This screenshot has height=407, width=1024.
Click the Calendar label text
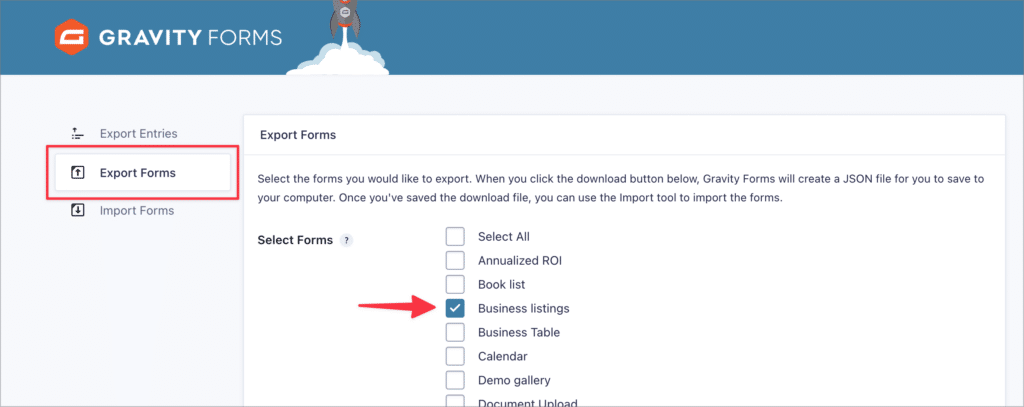tap(503, 356)
